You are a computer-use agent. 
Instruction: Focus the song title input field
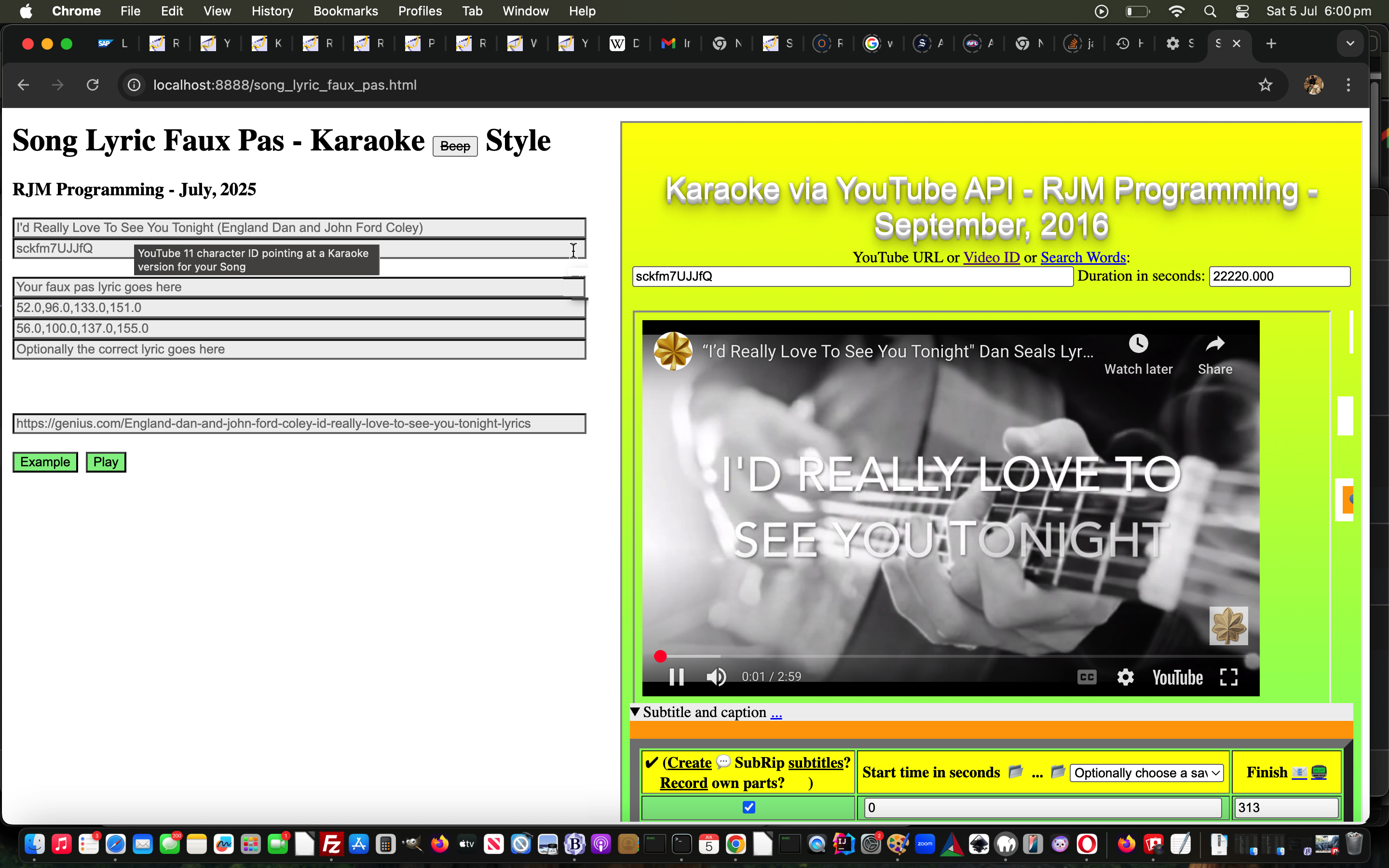pyautogui.click(x=299, y=227)
